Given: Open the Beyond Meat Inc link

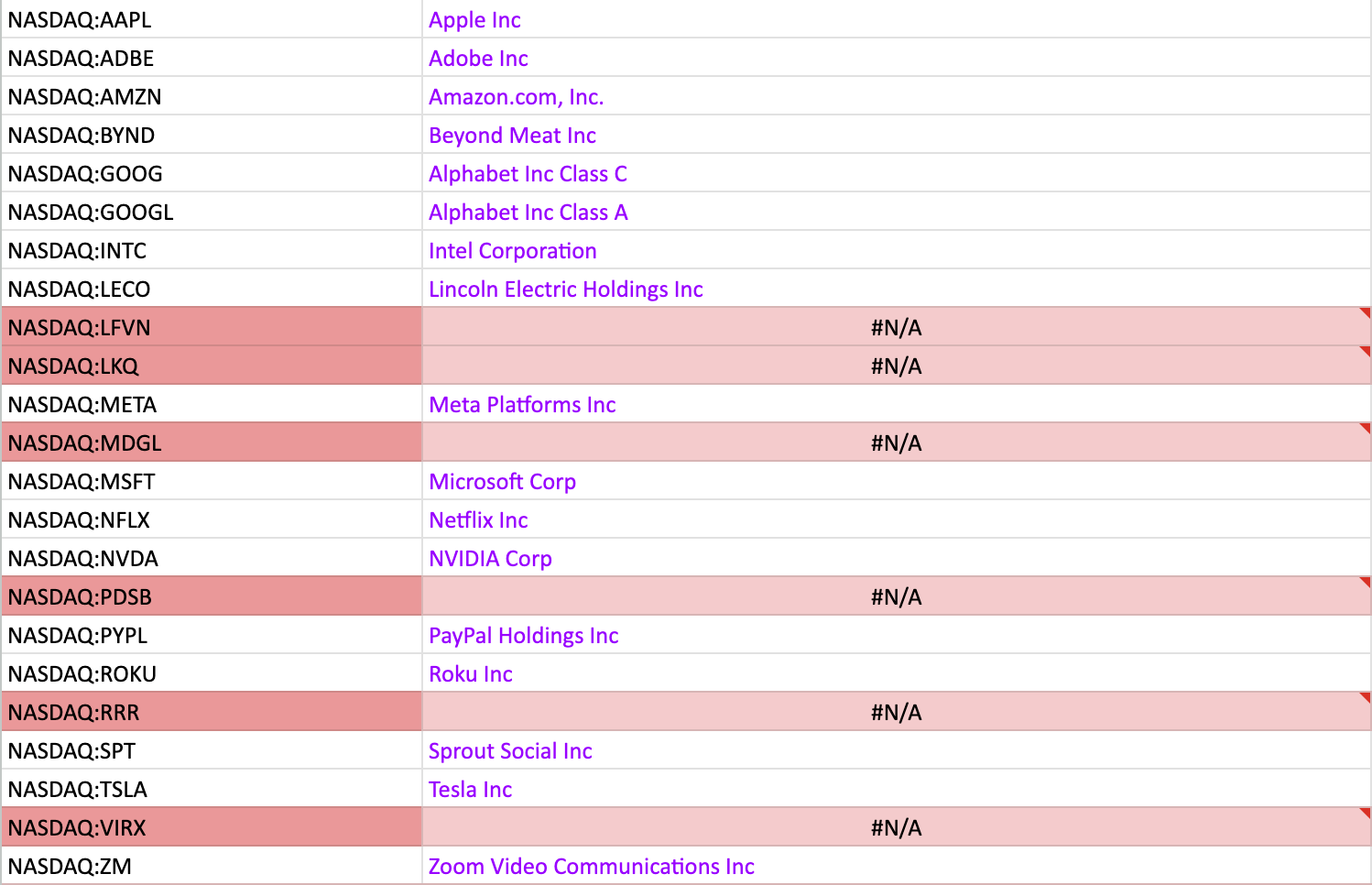Looking at the screenshot, I should click(512, 136).
